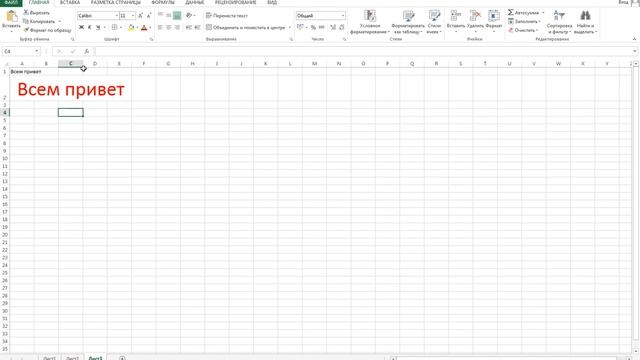Viewport: 640px width, 360px height.
Task: Align text to top of cell
Action: coord(160,16)
